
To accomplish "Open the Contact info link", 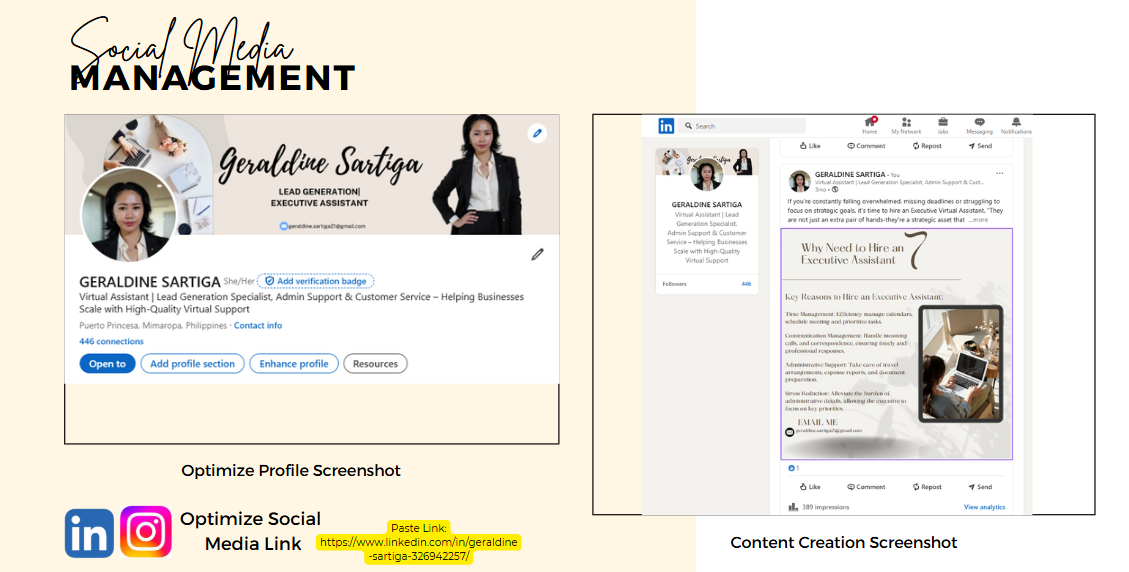I will point(258,326).
